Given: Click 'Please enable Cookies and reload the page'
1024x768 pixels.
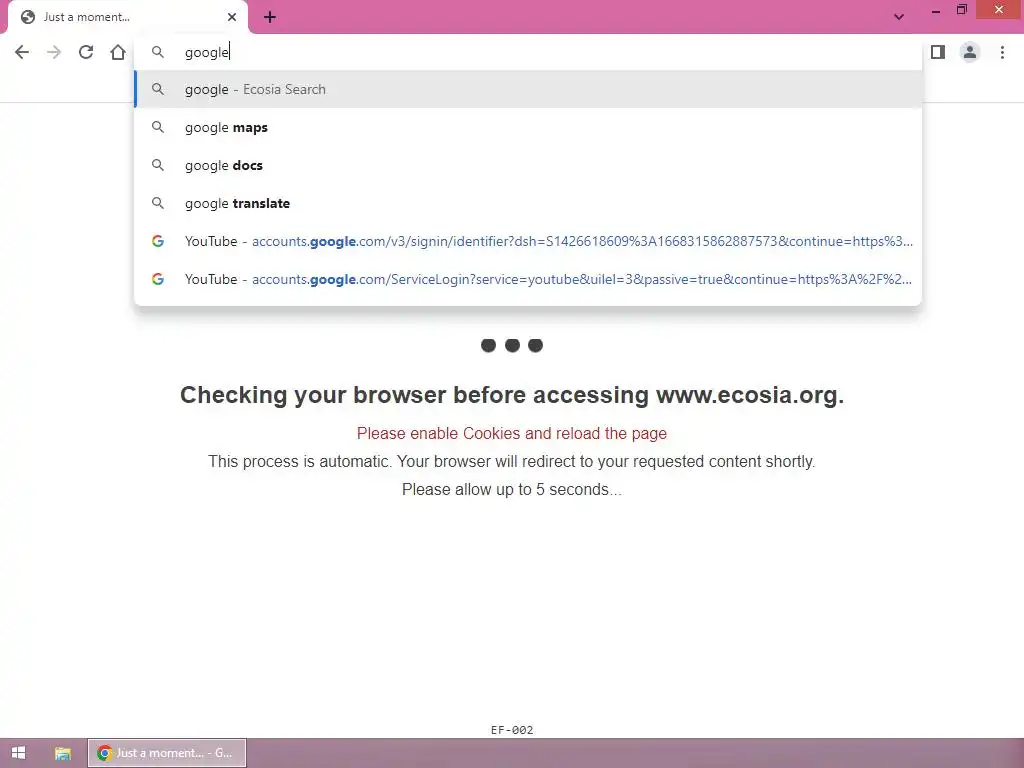Looking at the screenshot, I should pyautogui.click(x=512, y=433).
